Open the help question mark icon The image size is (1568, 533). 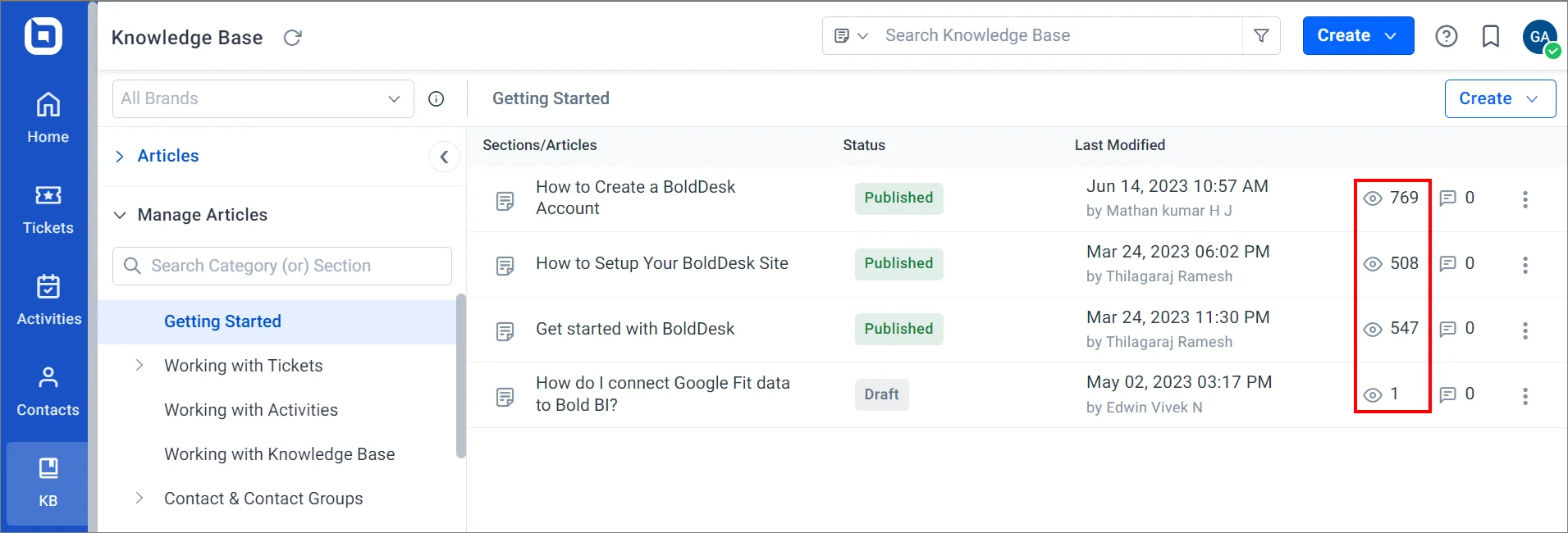pos(1446,36)
